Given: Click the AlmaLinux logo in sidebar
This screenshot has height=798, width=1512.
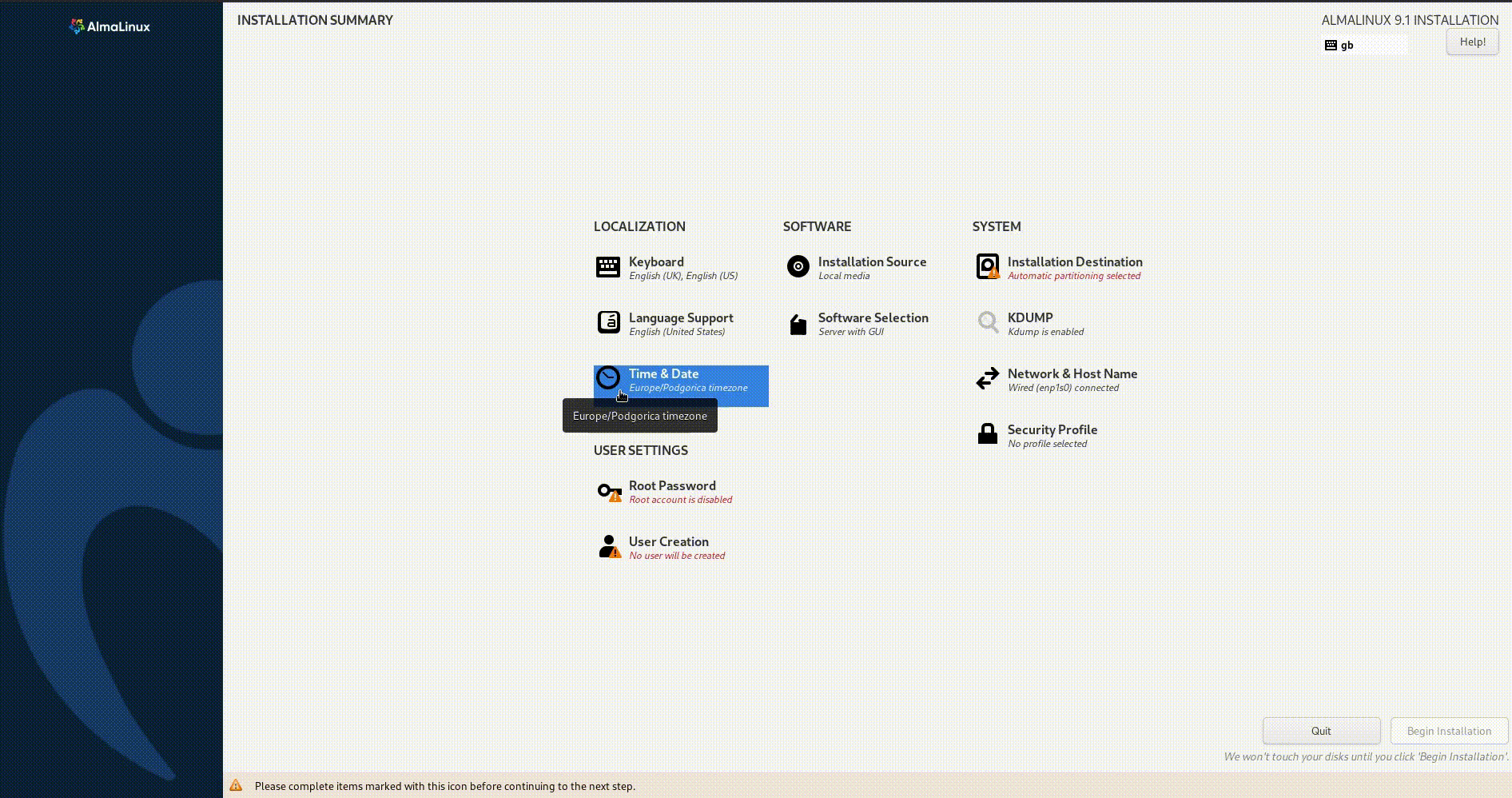Looking at the screenshot, I should (109, 26).
